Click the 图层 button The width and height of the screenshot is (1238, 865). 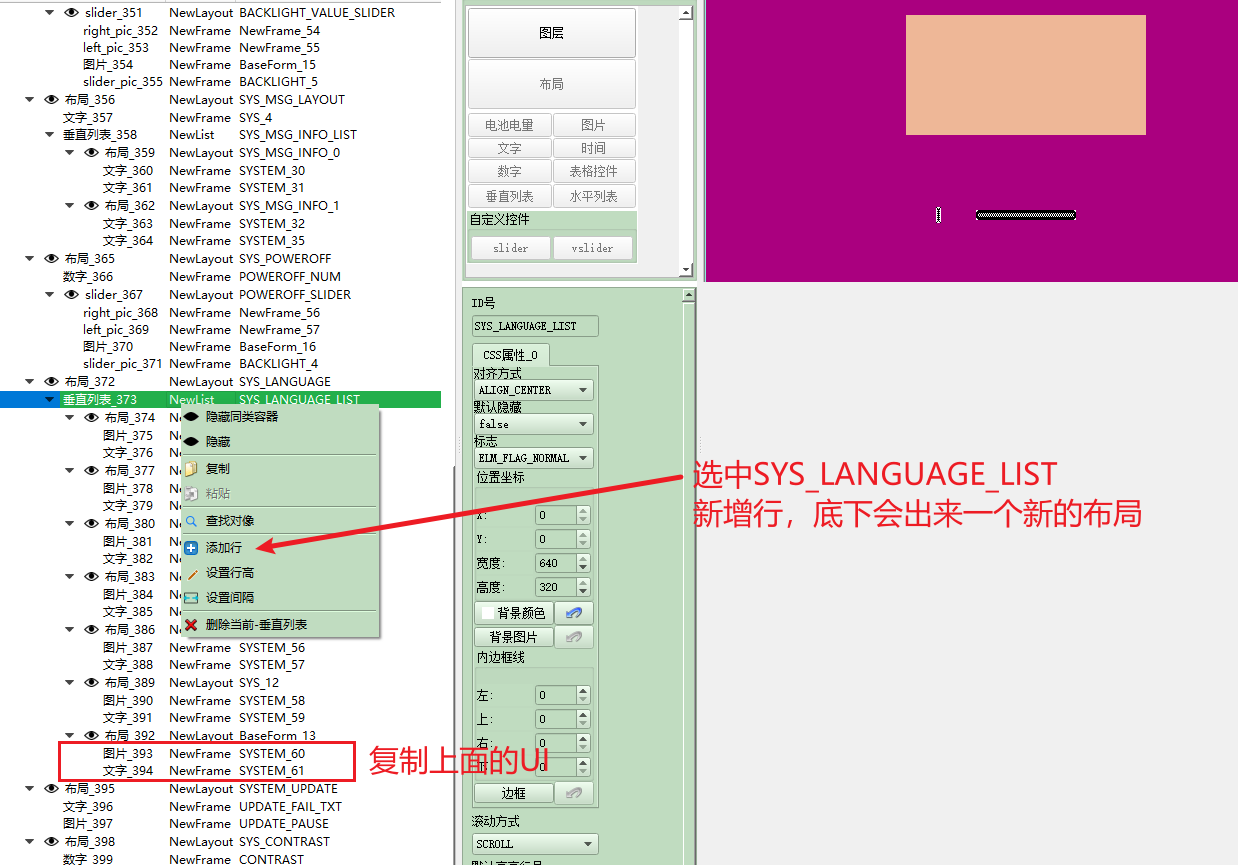552,33
